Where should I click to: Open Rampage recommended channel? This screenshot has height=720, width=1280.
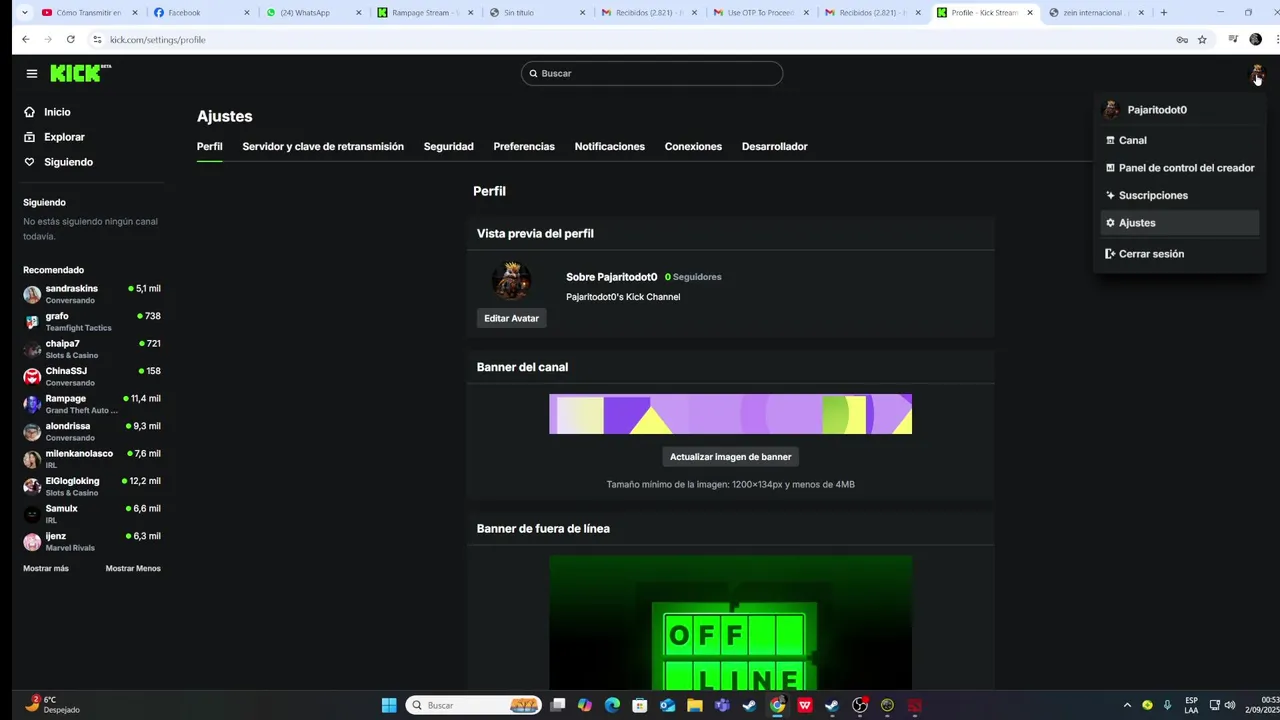(92, 404)
